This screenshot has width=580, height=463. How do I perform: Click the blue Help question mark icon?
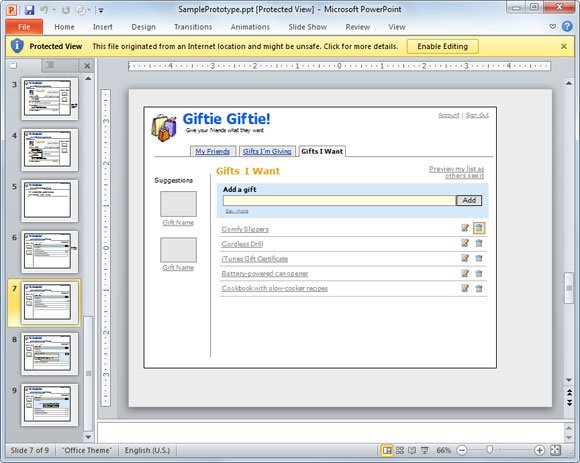[567, 26]
